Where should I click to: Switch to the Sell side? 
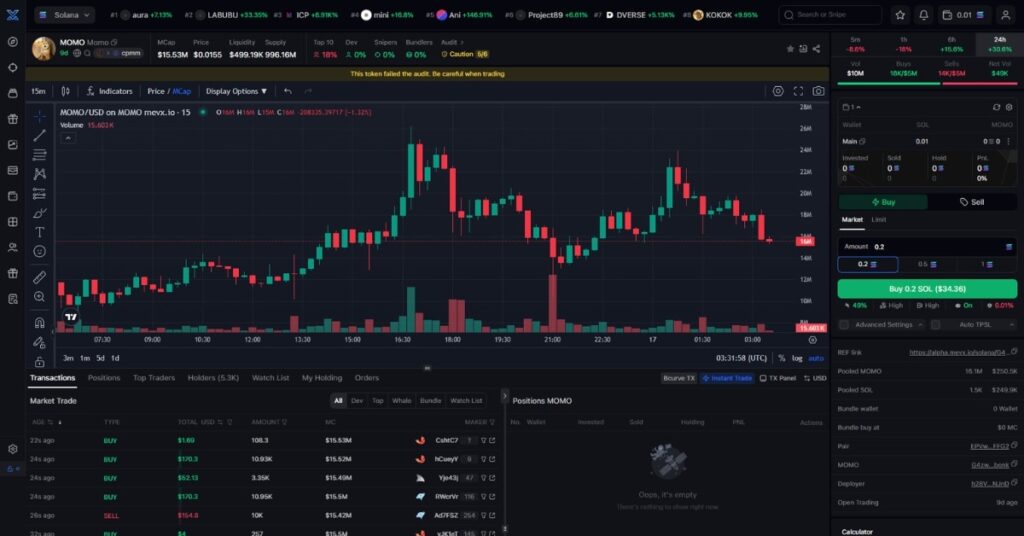tap(972, 202)
